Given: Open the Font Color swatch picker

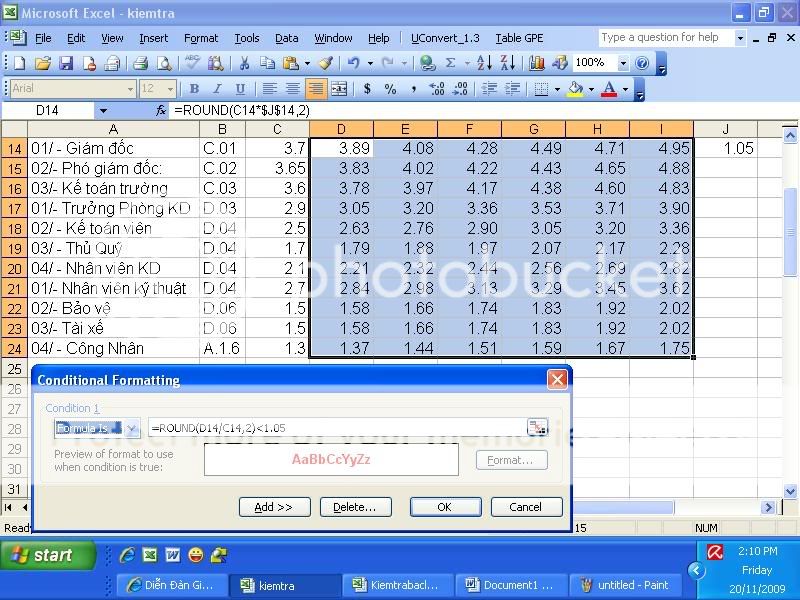Looking at the screenshot, I should tap(624, 89).
